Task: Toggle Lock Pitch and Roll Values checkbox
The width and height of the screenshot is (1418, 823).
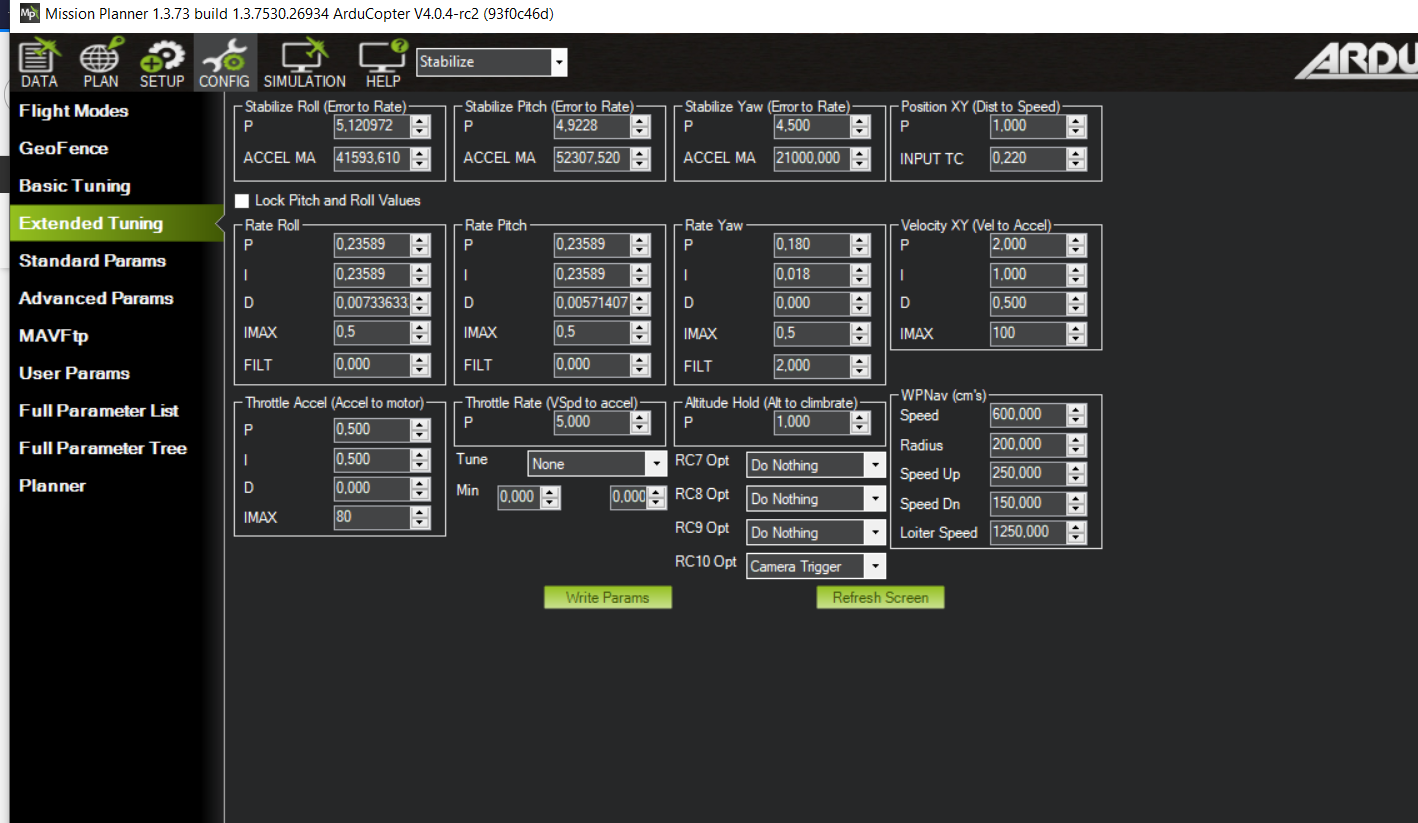Action: click(241, 201)
